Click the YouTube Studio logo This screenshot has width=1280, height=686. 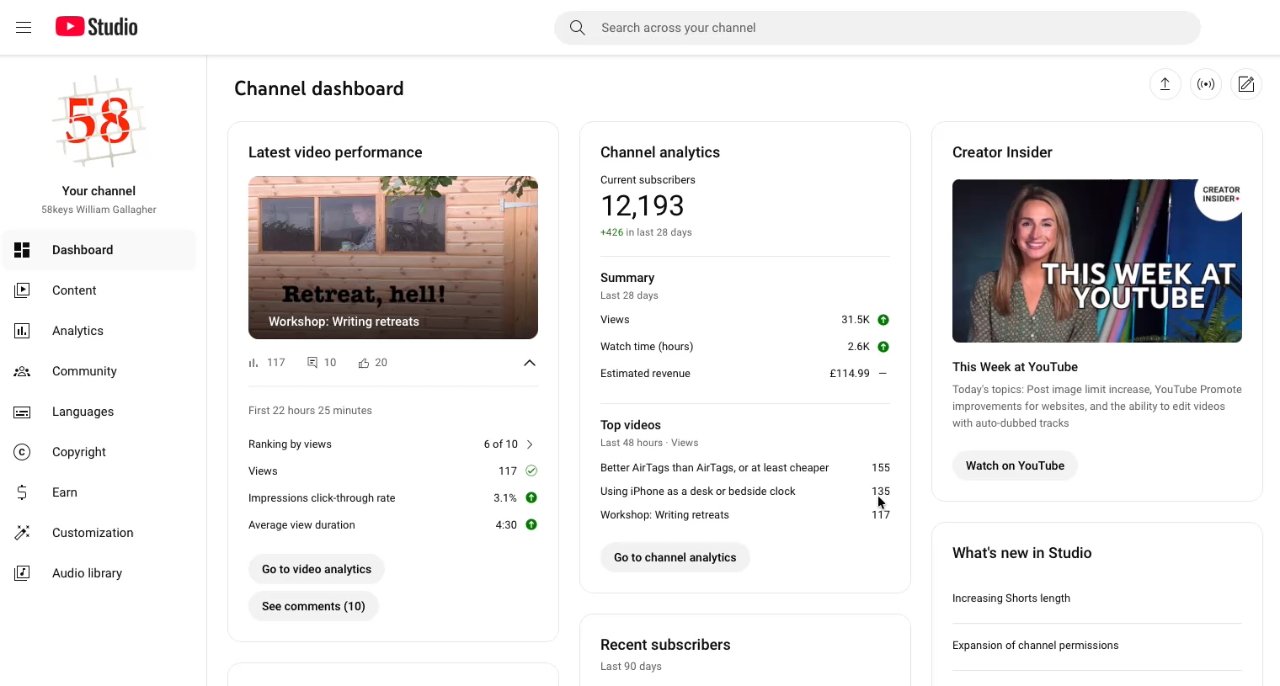pos(95,26)
